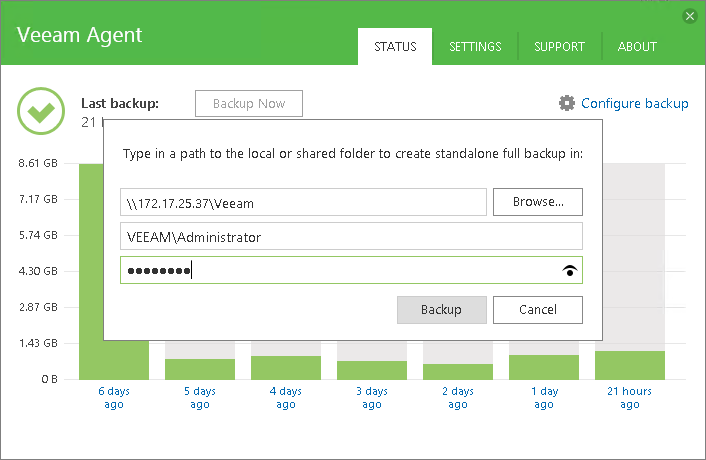
Task: Click the 3 days ago label
Action: tap(372, 397)
